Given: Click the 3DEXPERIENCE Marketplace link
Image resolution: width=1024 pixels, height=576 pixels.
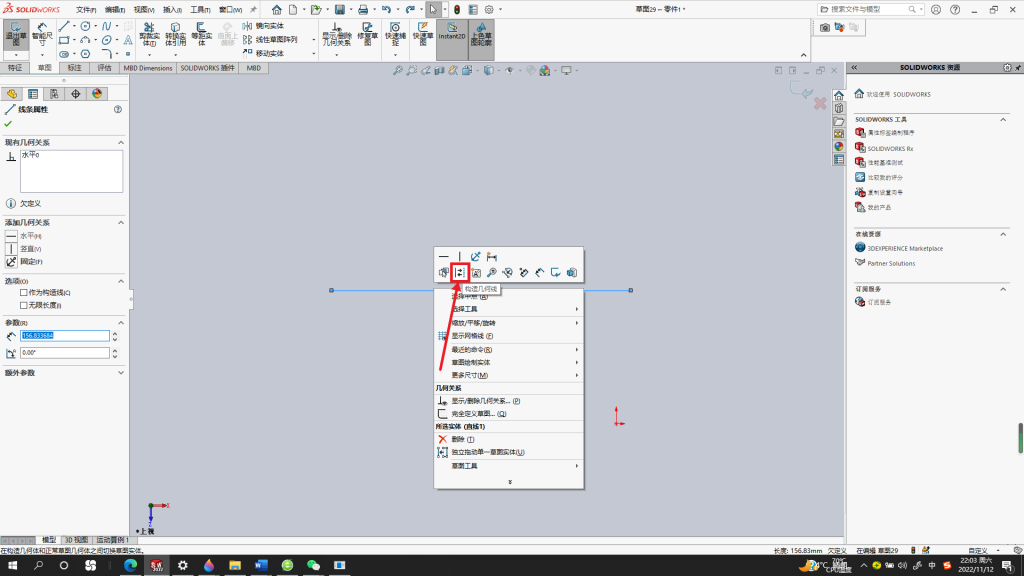Looking at the screenshot, I should coord(904,248).
